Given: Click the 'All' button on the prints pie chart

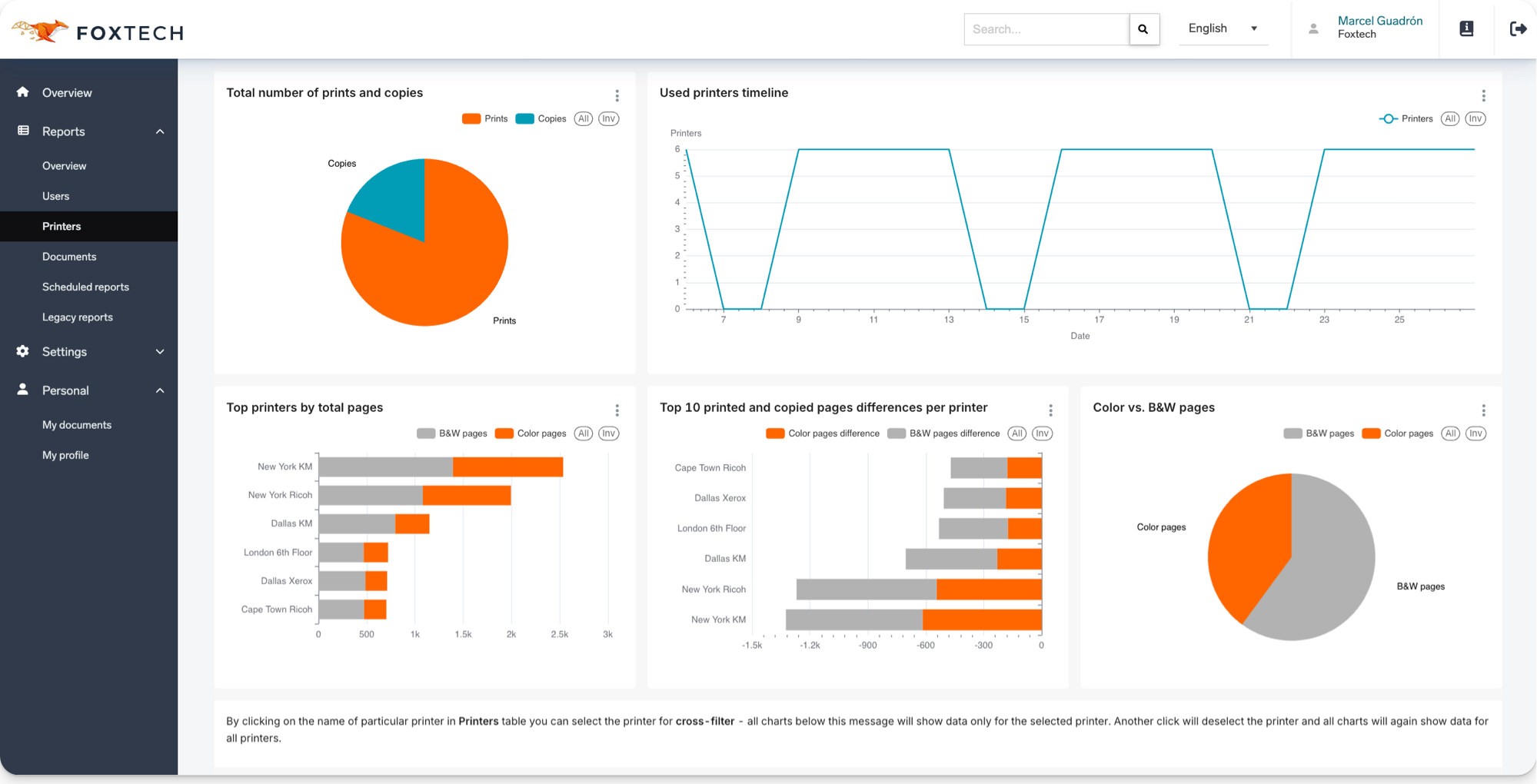Looking at the screenshot, I should coord(583,118).
